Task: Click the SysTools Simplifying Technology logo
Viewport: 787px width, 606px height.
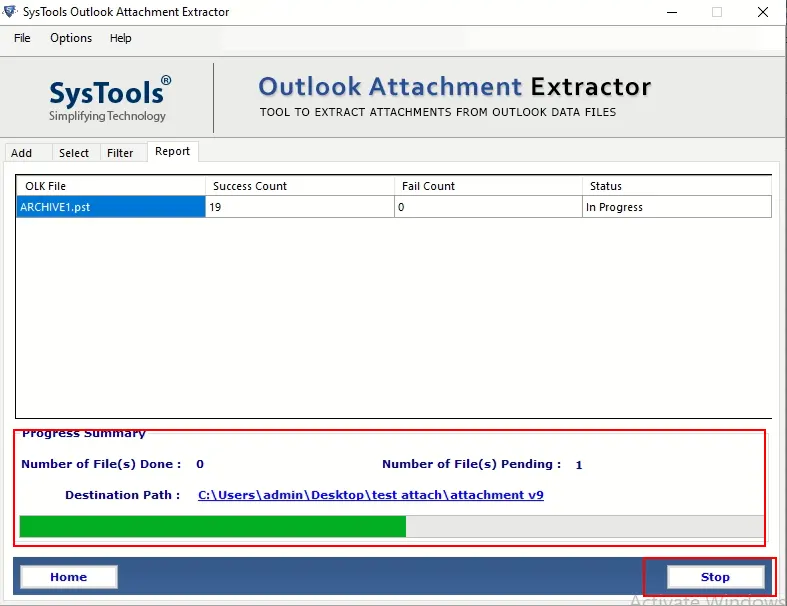Action: [x=108, y=100]
